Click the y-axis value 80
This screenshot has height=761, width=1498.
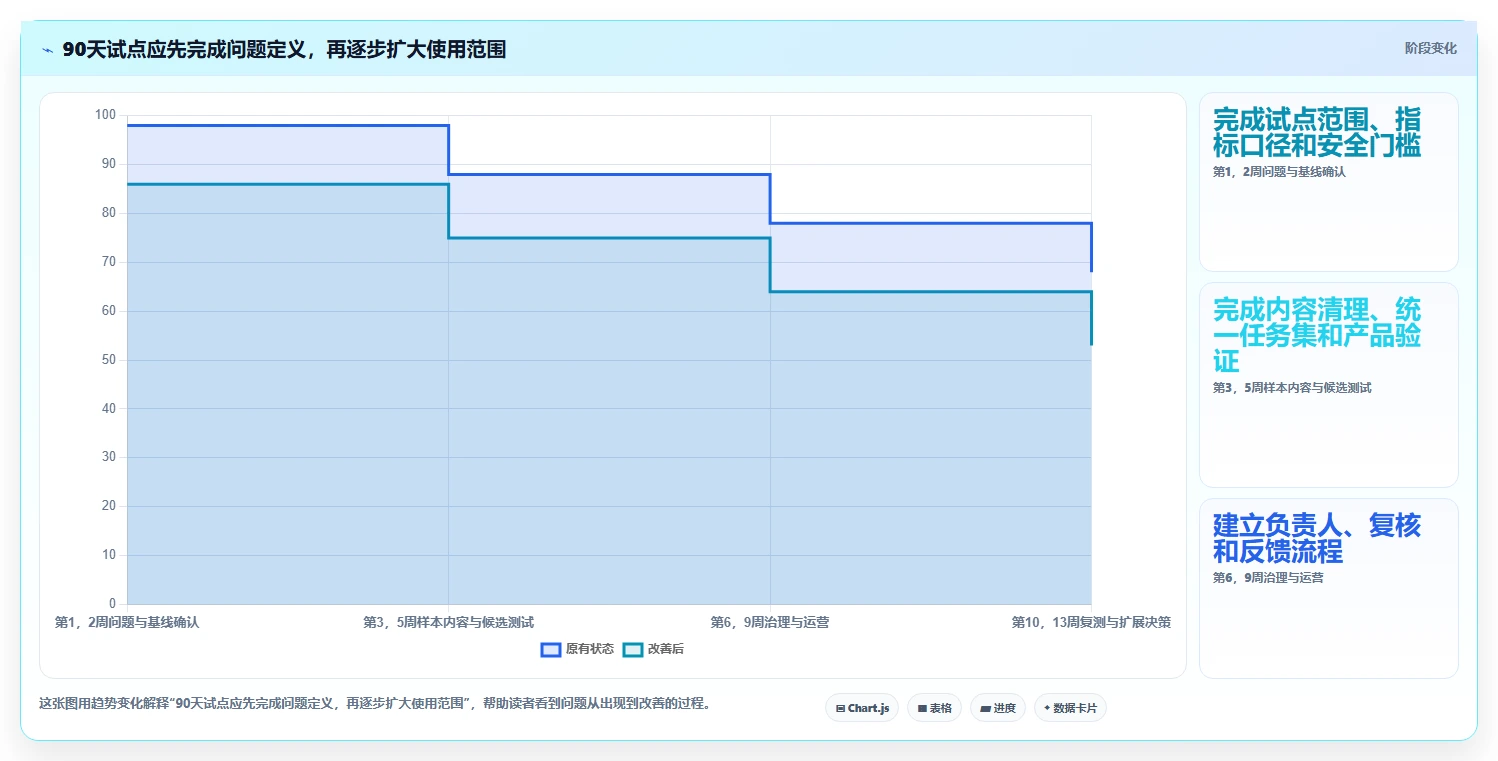[109, 213]
